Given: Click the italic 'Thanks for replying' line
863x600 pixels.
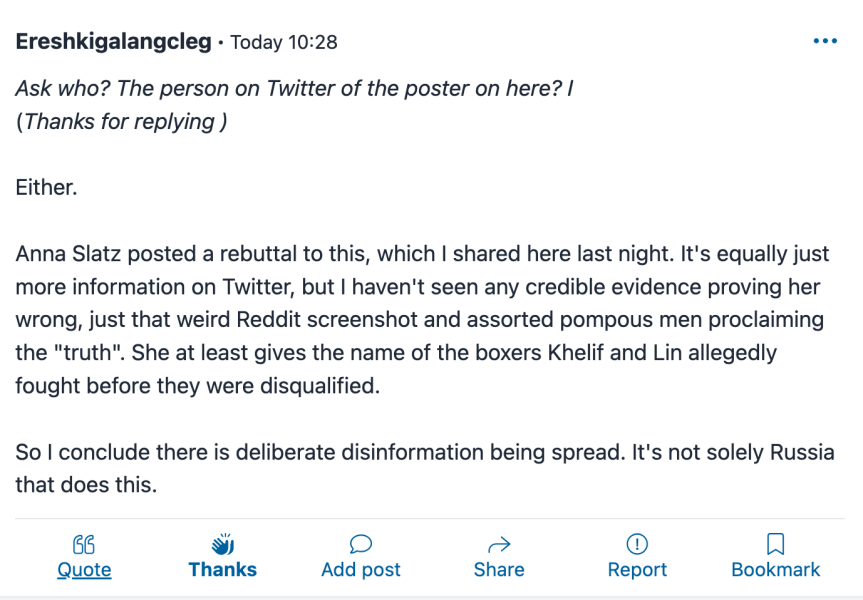Looking at the screenshot, I should click(121, 122).
